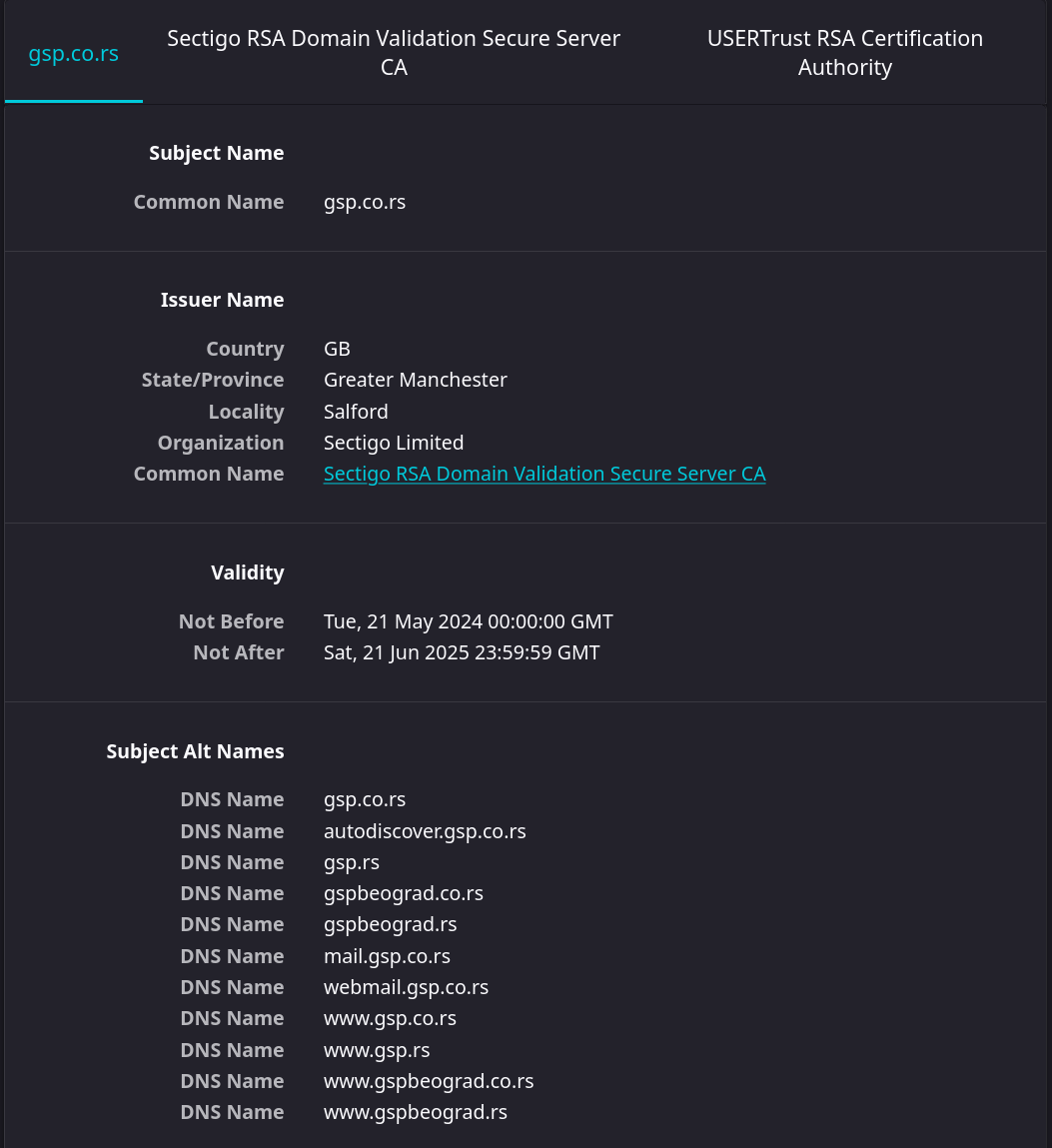Select the www.gspbeograd.co.rs DNS name
The height and width of the screenshot is (1148, 1052).
pyautogui.click(x=429, y=1081)
